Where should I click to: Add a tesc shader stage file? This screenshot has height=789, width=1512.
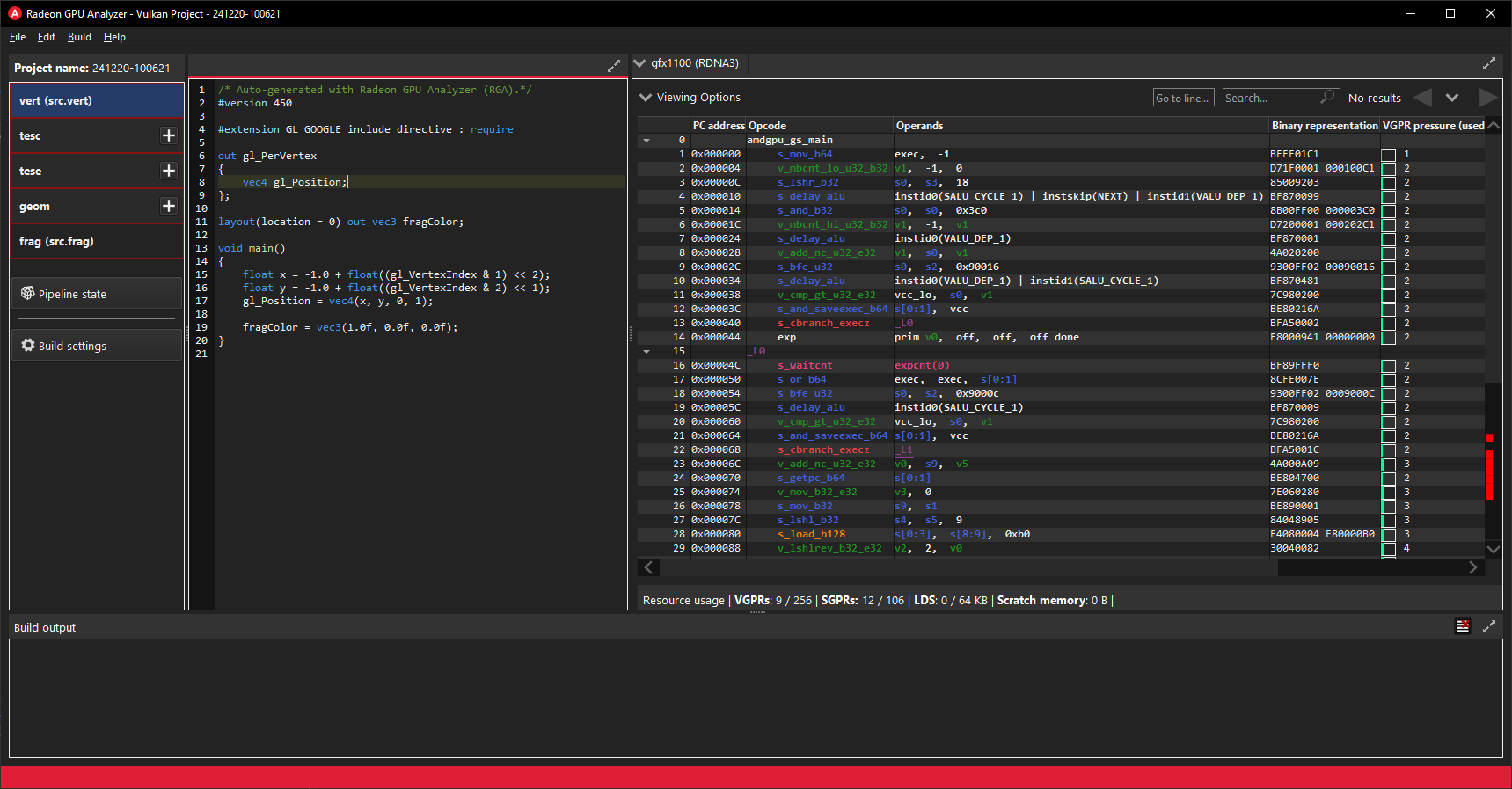[x=169, y=135]
